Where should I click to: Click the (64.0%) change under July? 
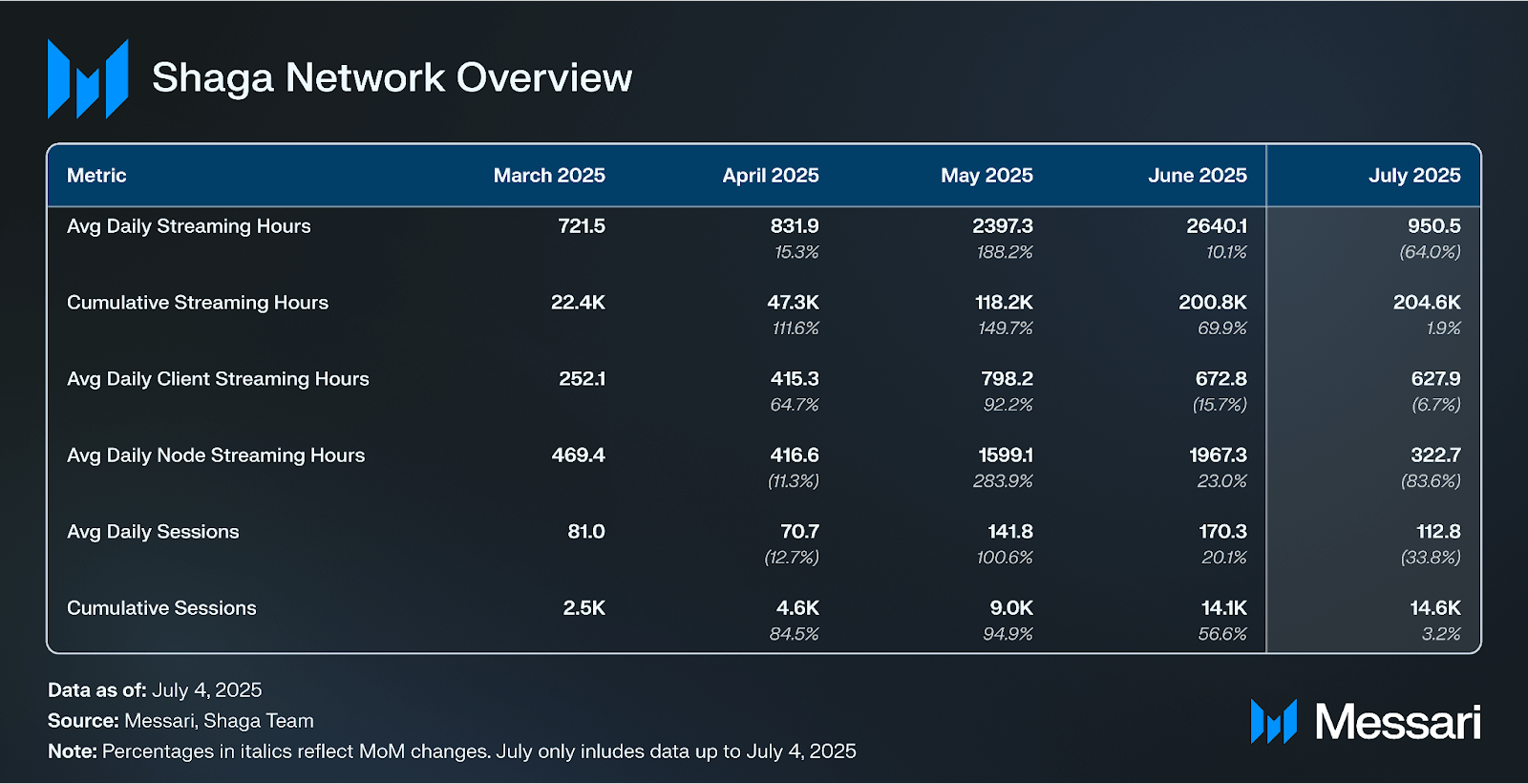point(1430,252)
